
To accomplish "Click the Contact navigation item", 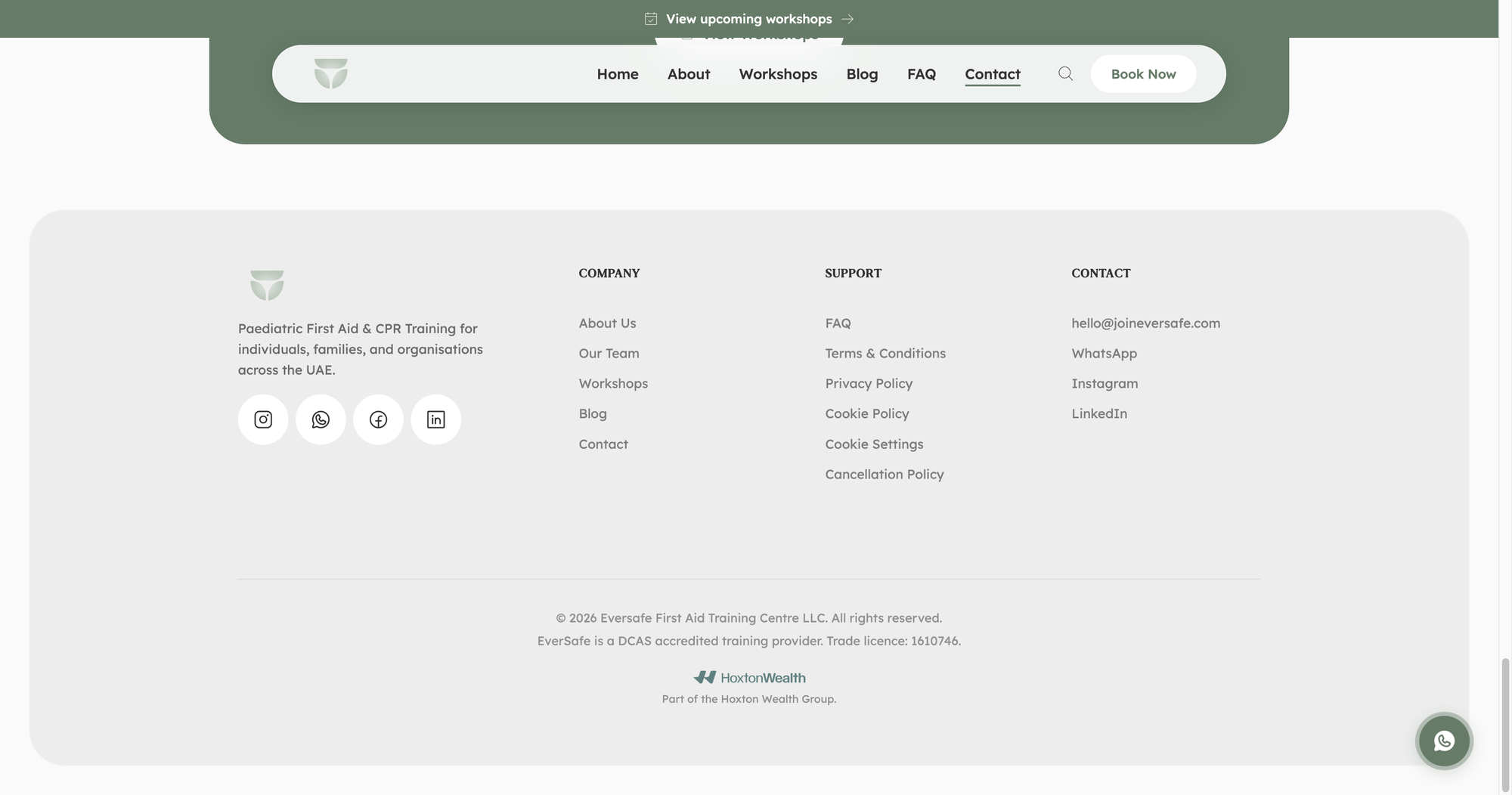I will click(993, 74).
